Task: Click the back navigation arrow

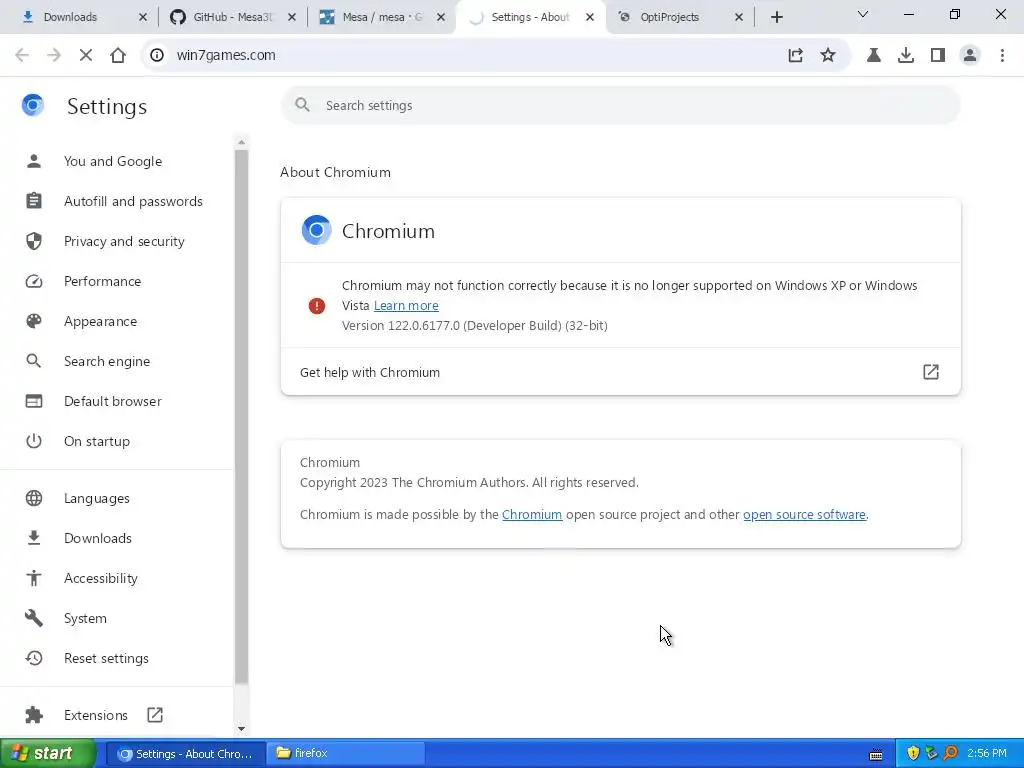Action: [22, 56]
